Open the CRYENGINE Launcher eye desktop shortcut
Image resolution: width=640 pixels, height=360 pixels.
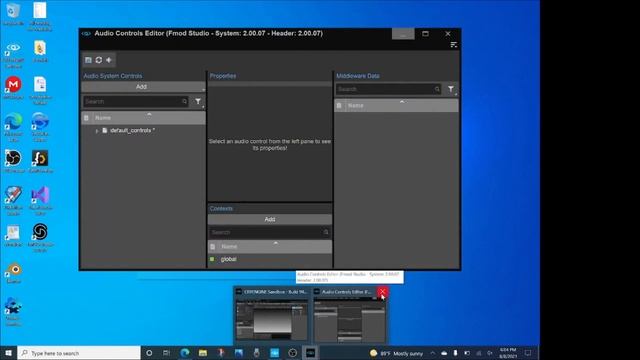pos(13,55)
